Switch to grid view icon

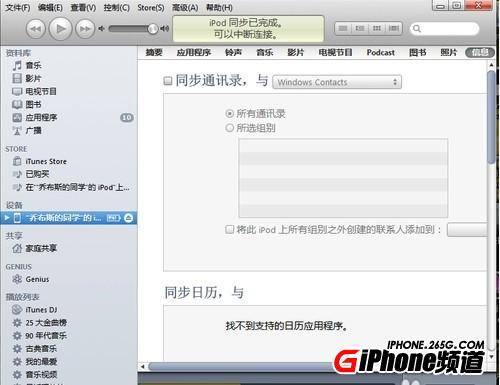(377, 29)
